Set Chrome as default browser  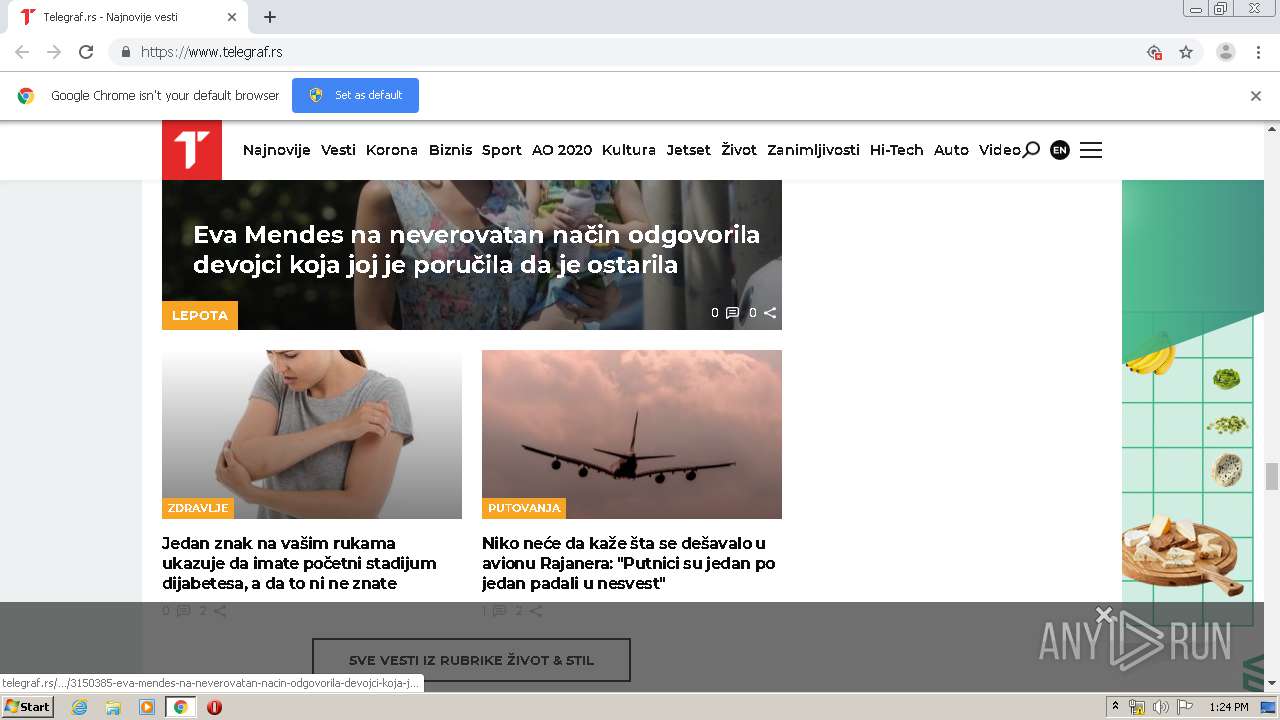[355, 95]
